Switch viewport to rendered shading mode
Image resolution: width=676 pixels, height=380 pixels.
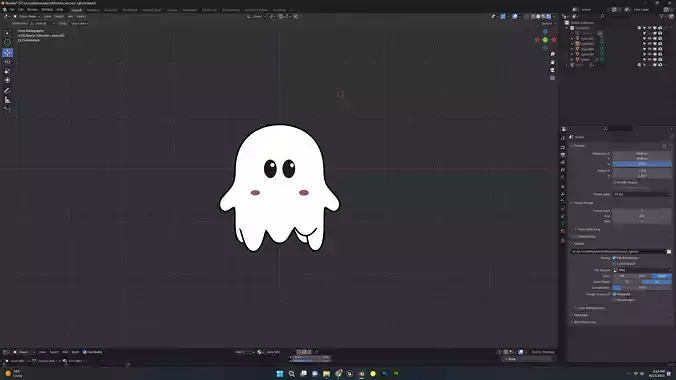[x=548, y=16]
